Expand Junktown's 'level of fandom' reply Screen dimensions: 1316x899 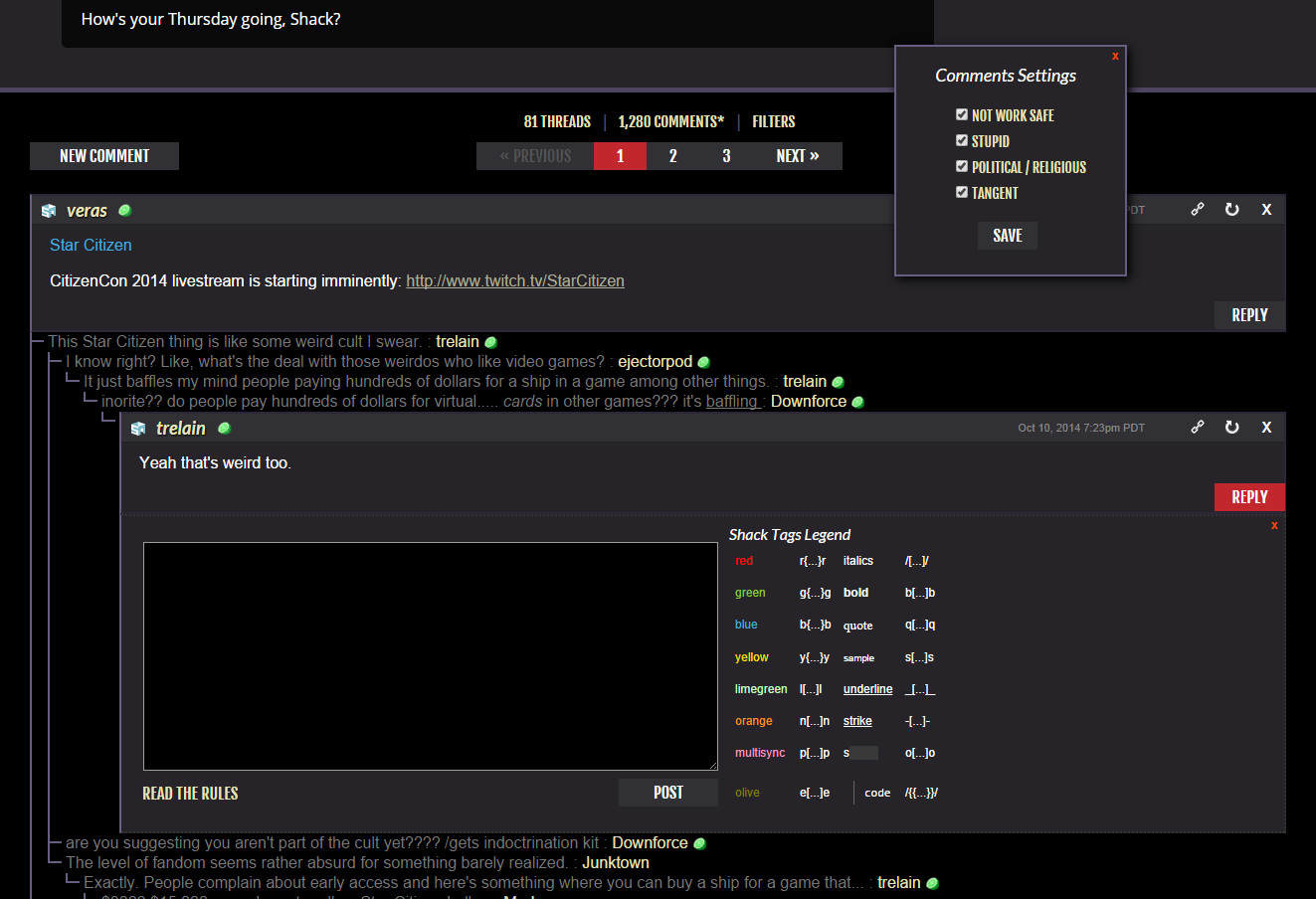316,863
